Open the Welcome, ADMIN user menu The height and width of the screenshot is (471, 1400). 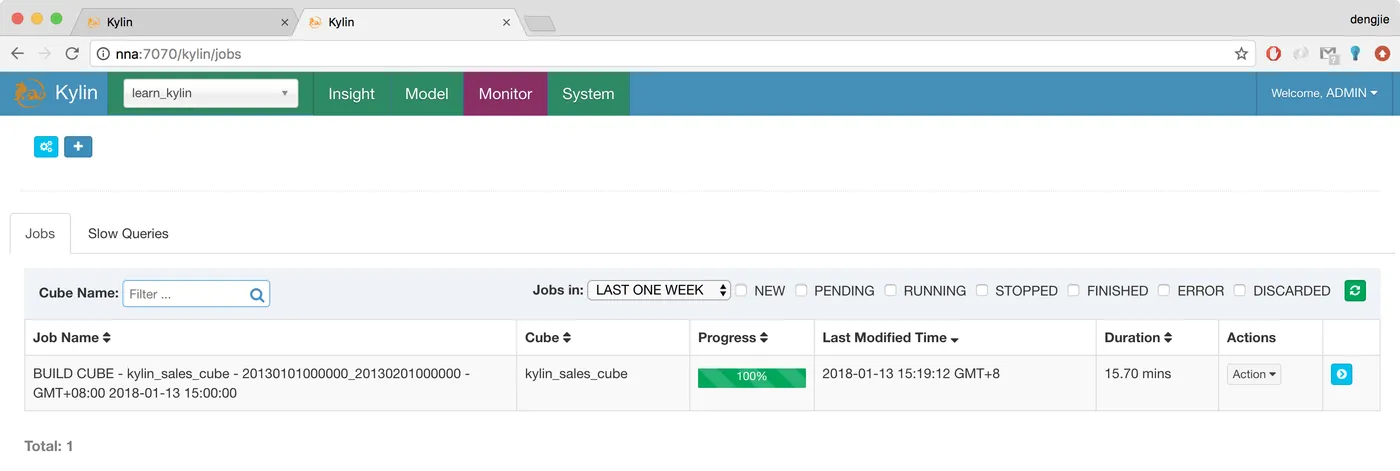pyautogui.click(x=1324, y=93)
